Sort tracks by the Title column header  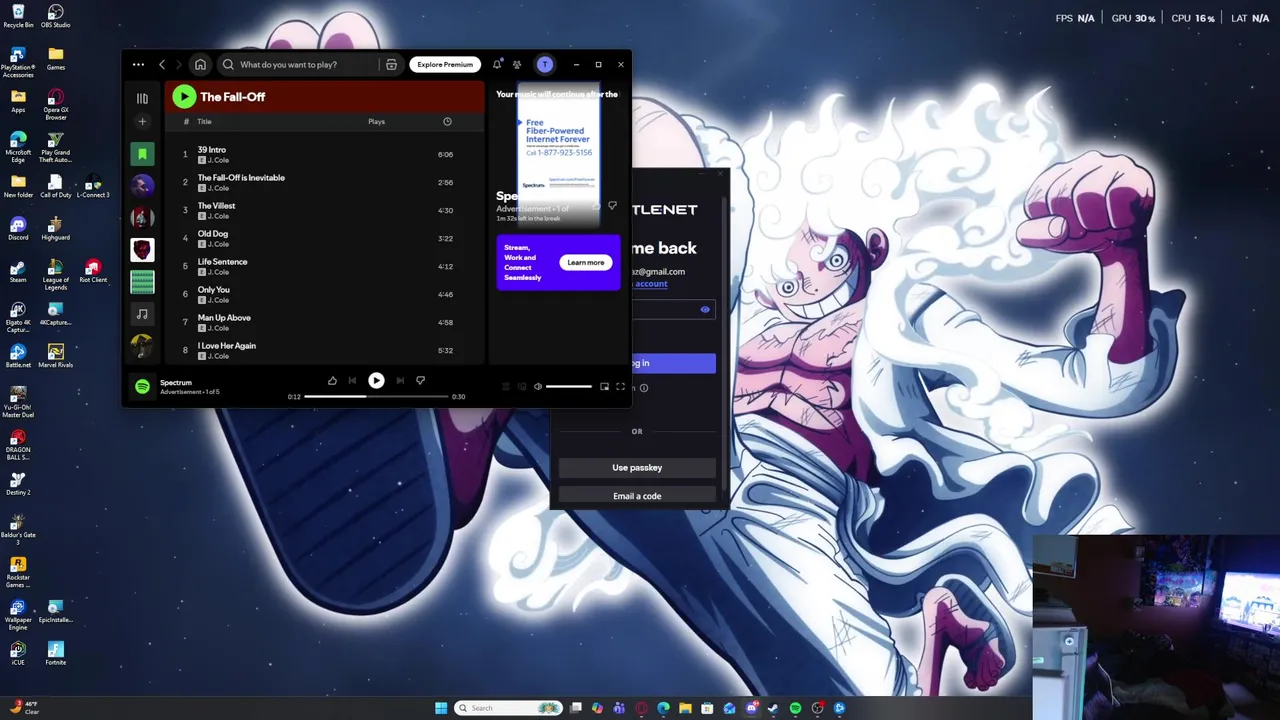coord(204,121)
